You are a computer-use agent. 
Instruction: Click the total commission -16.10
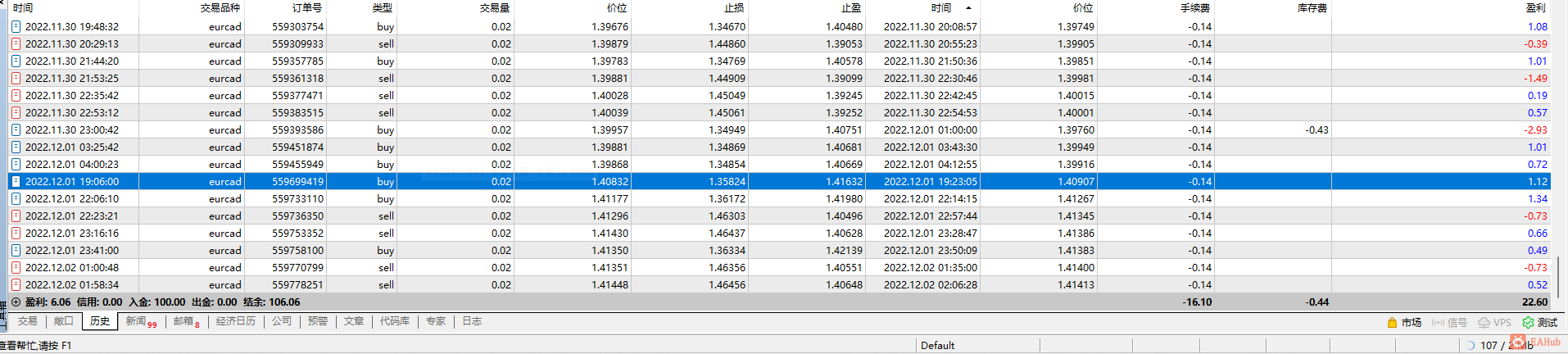(x=1197, y=302)
